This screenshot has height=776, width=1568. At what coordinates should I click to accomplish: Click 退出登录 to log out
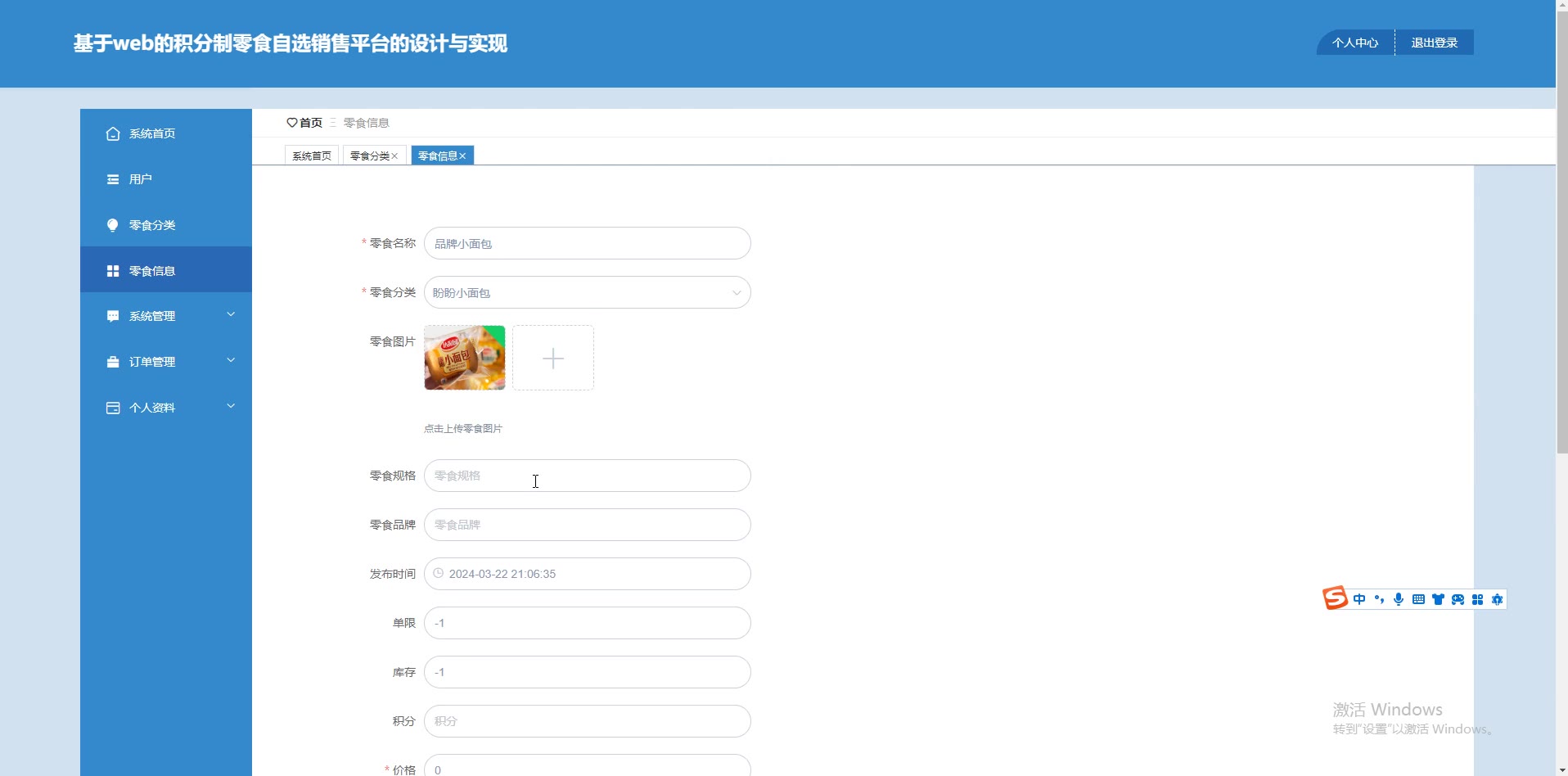pos(1435,43)
